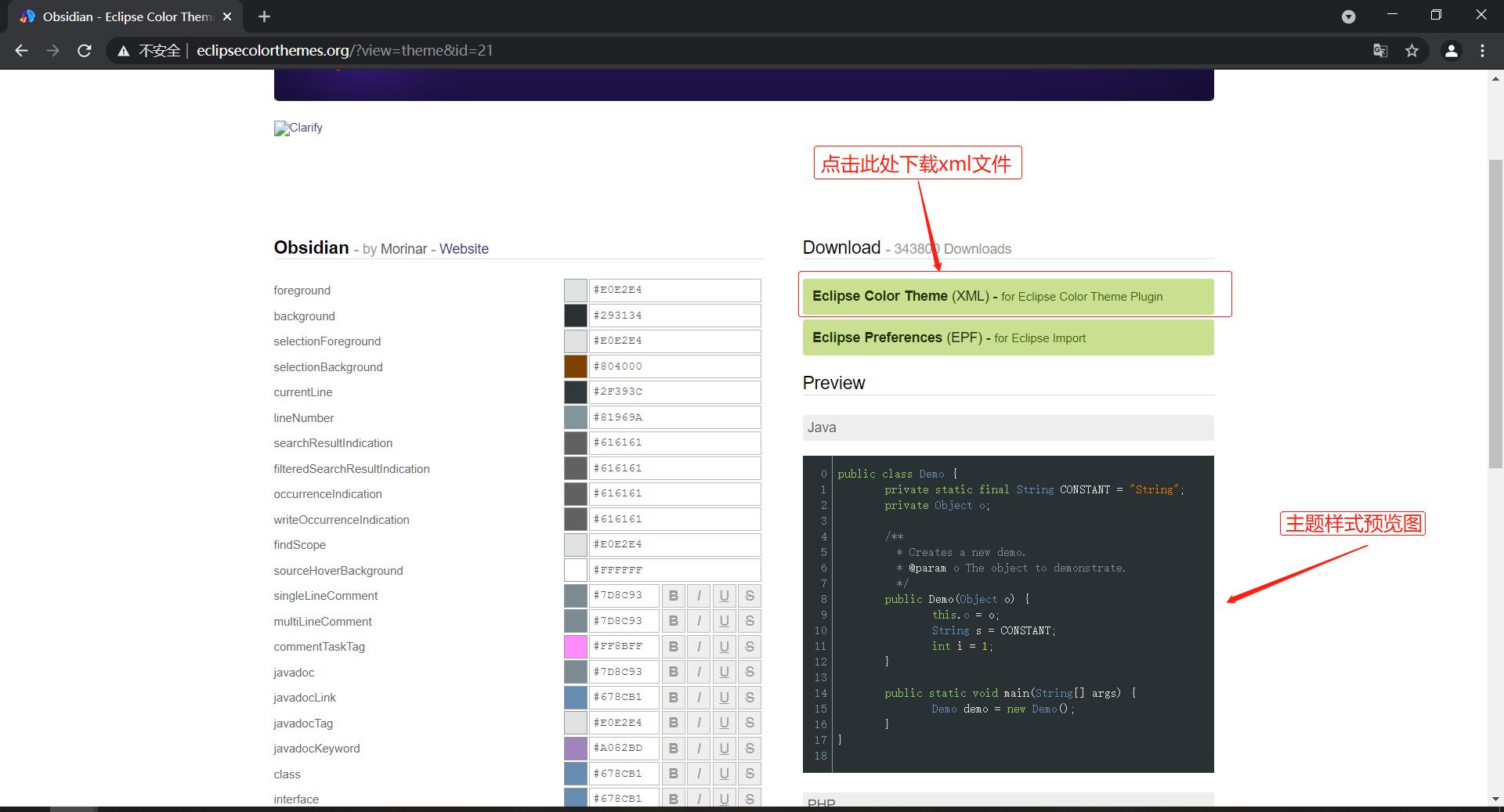Viewport: 1504px width, 812px height.
Task: Open Morinar's Website link
Action: click(464, 249)
